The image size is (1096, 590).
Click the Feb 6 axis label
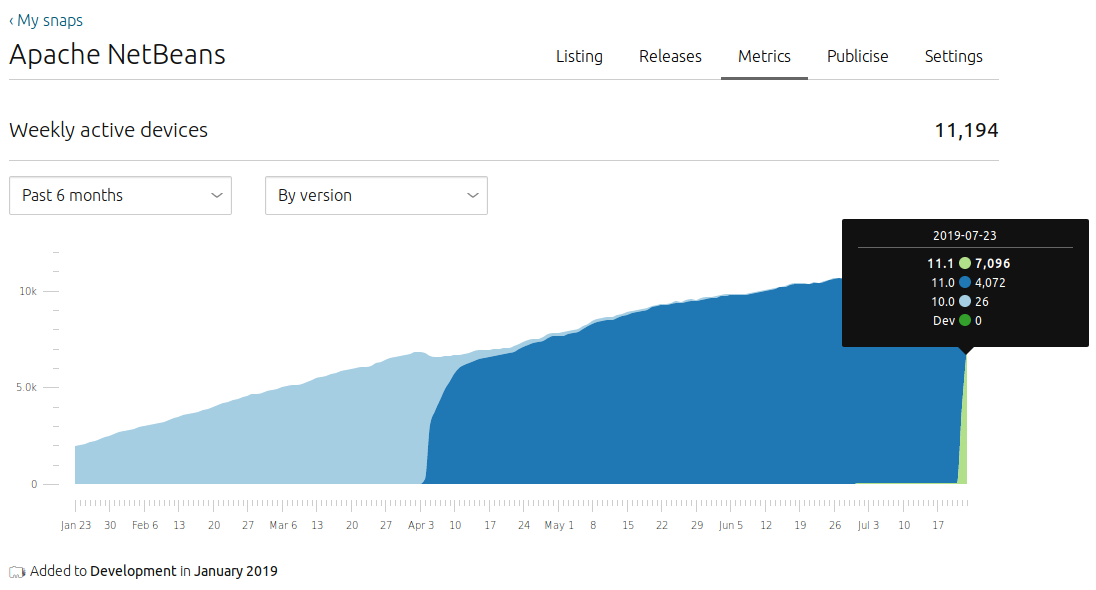tap(145, 525)
